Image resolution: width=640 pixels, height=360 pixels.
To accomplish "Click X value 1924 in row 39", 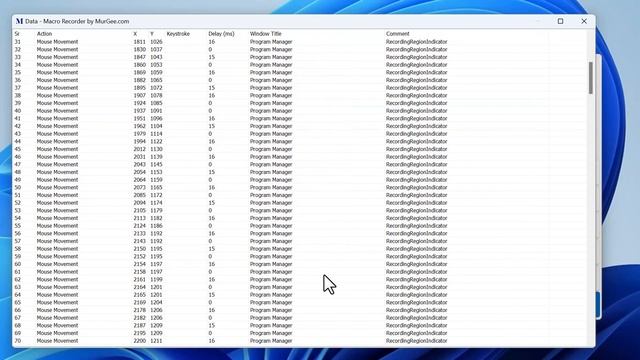I will 140,103.
